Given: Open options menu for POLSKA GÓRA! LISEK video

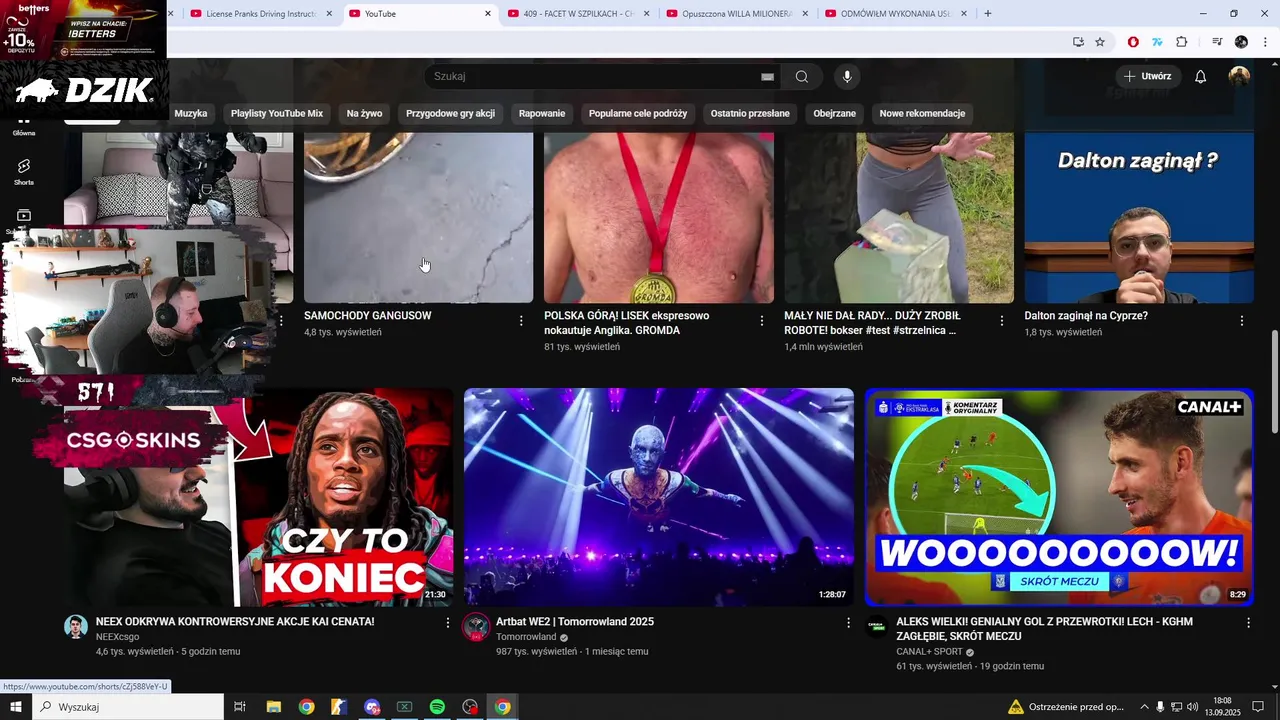Looking at the screenshot, I should [761, 321].
